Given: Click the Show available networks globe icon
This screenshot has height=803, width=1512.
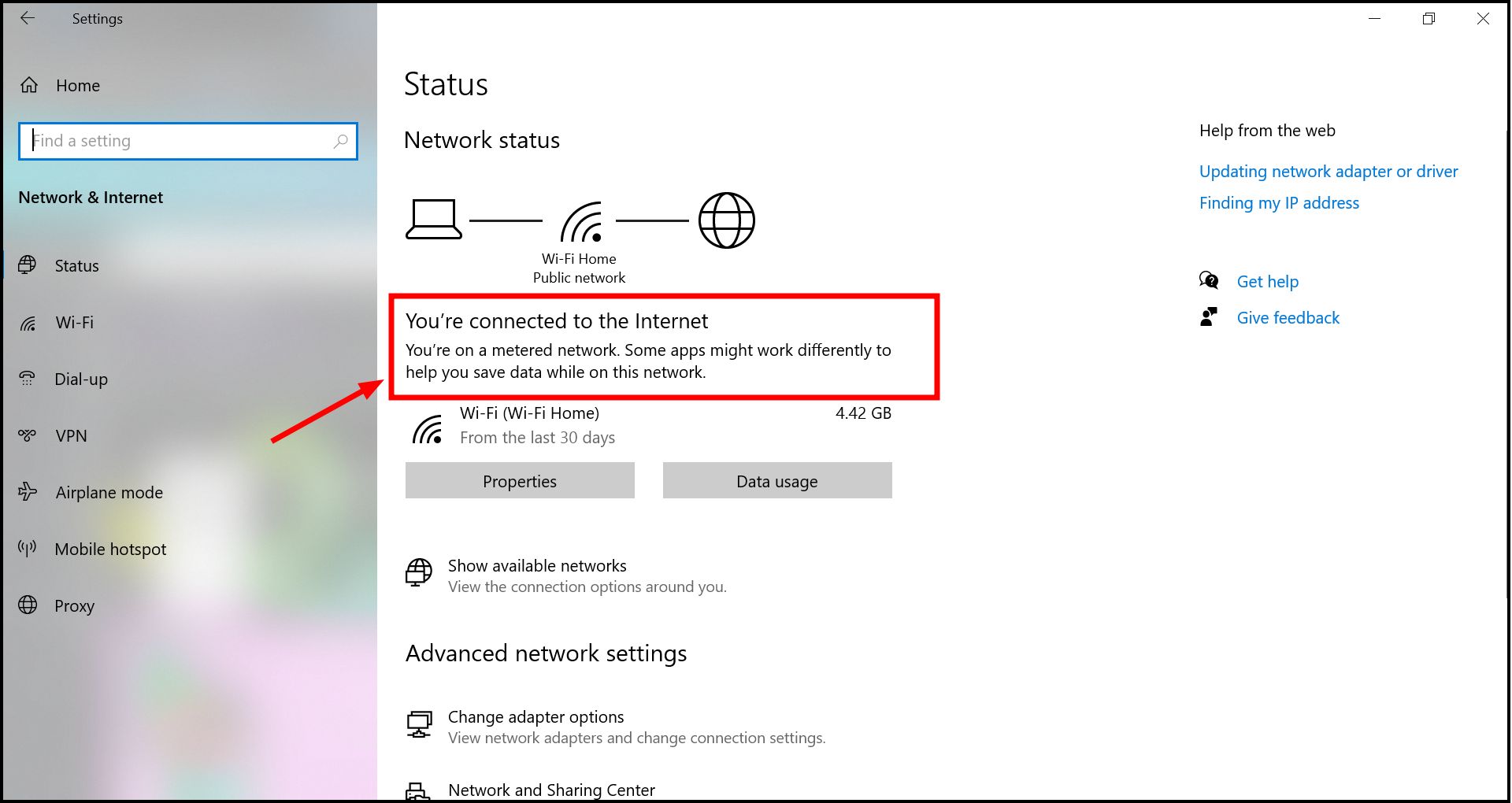Looking at the screenshot, I should (420, 574).
